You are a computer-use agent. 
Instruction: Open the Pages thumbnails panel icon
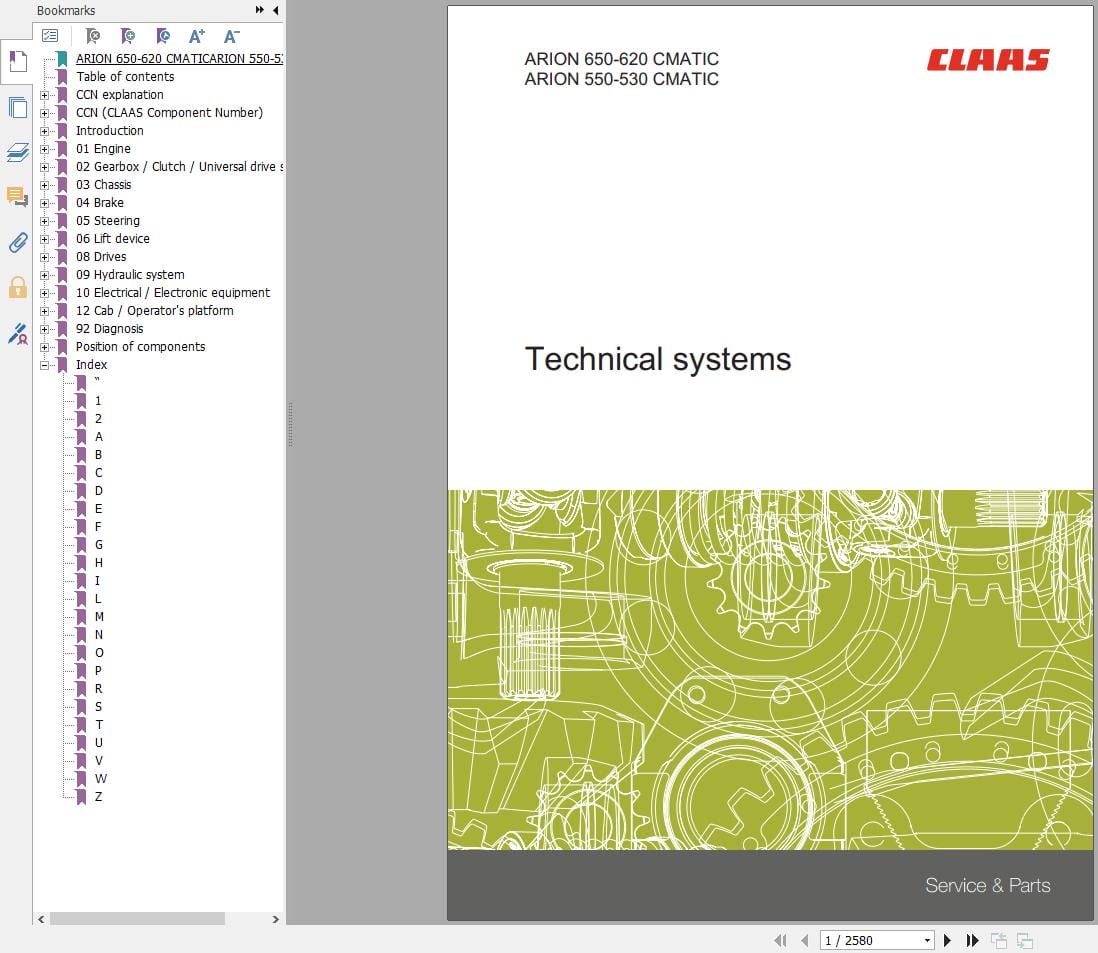pos(18,107)
